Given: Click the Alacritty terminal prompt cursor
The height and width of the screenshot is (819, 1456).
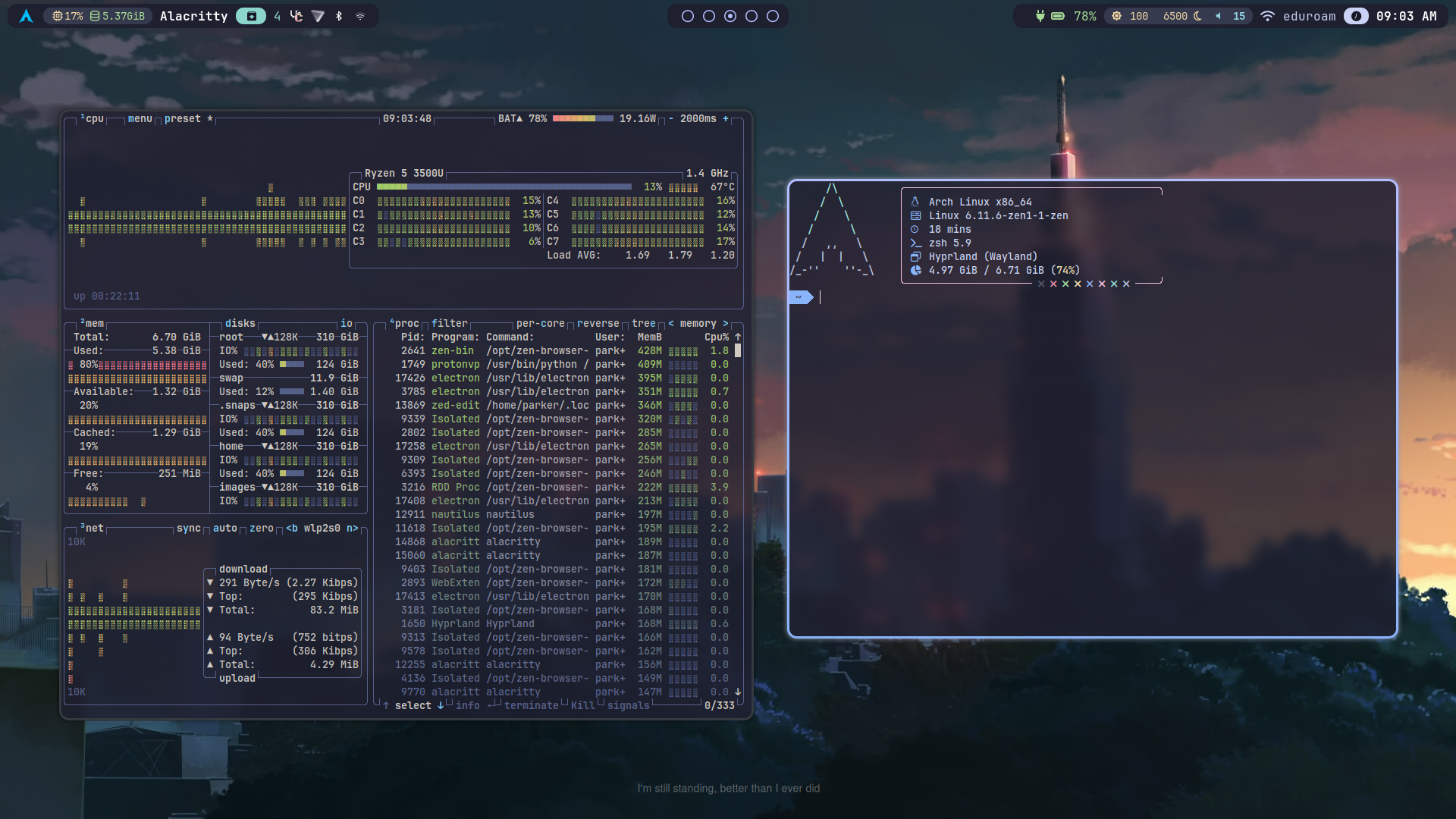Looking at the screenshot, I should pos(820,297).
